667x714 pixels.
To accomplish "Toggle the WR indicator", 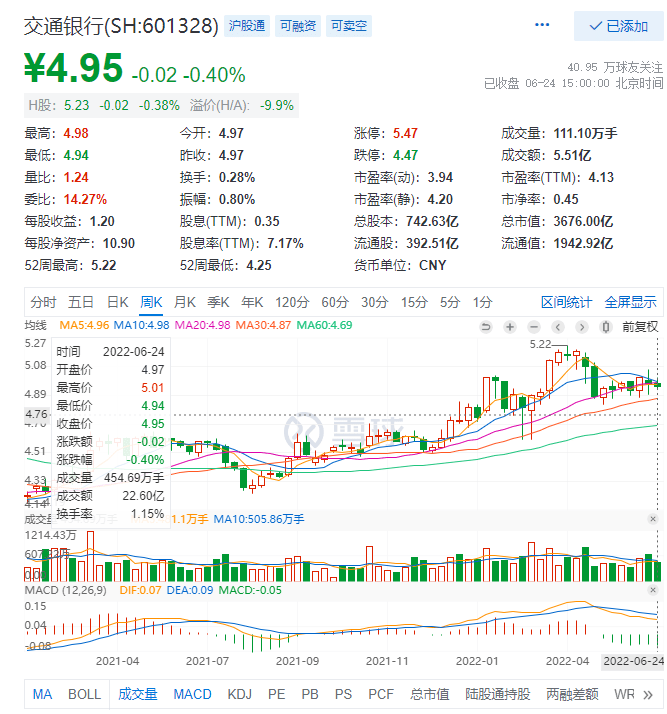I will 624,694.
